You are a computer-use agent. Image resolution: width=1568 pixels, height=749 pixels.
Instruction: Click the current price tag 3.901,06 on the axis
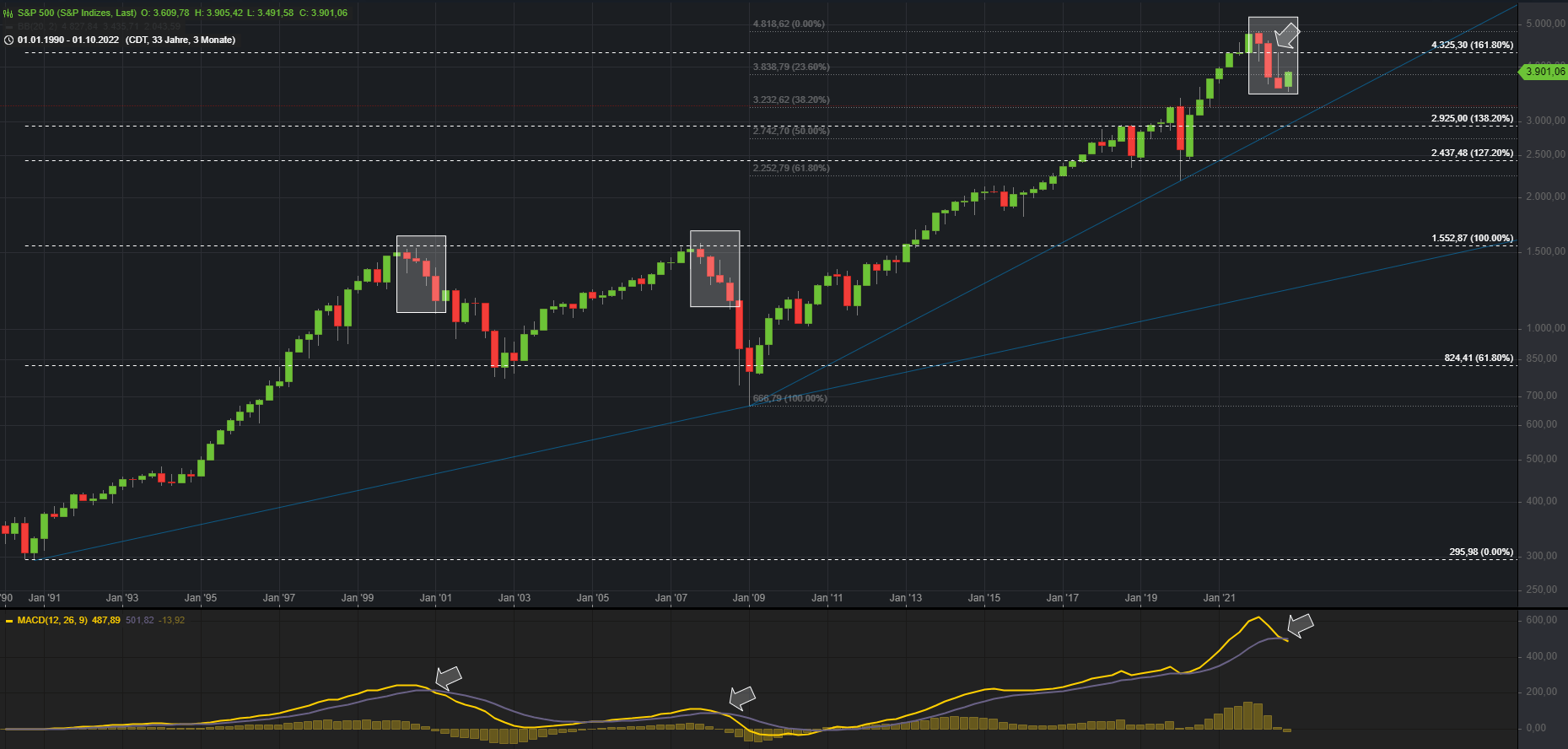(x=1544, y=72)
